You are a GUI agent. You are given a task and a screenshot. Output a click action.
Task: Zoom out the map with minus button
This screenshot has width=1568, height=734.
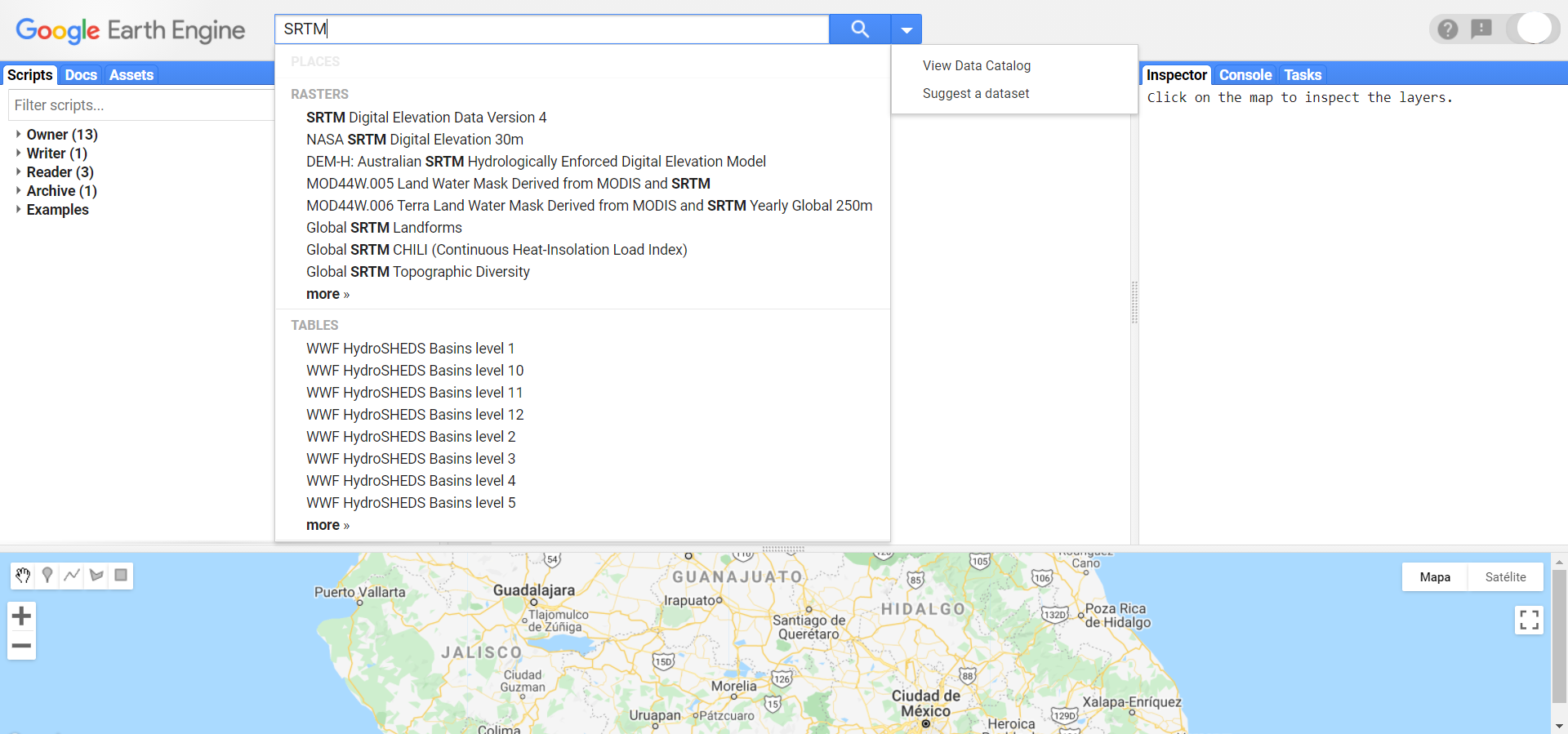point(22,646)
